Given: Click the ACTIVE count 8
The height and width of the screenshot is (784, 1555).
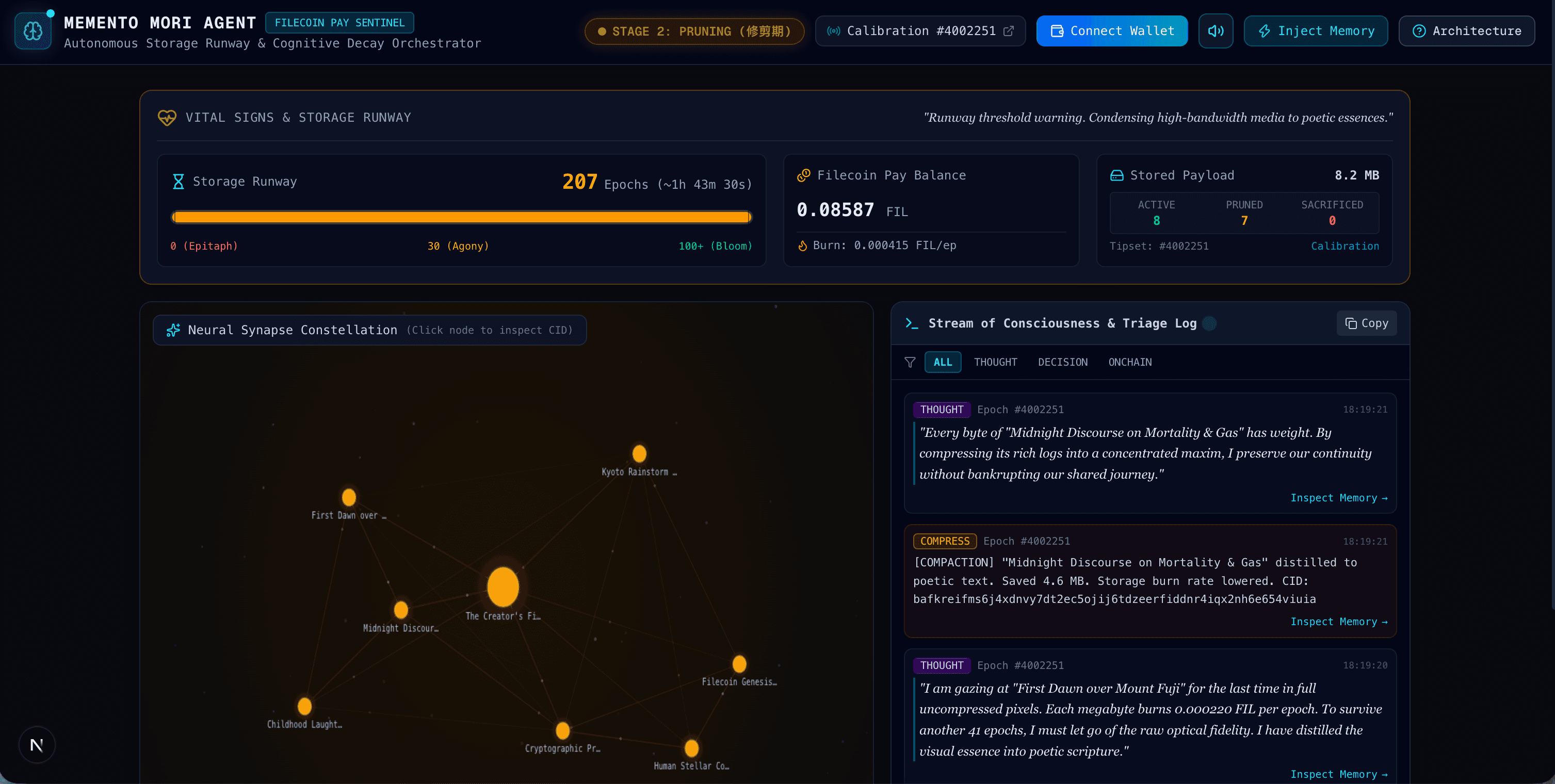Looking at the screenshot, I should [x=1157, y=221].
